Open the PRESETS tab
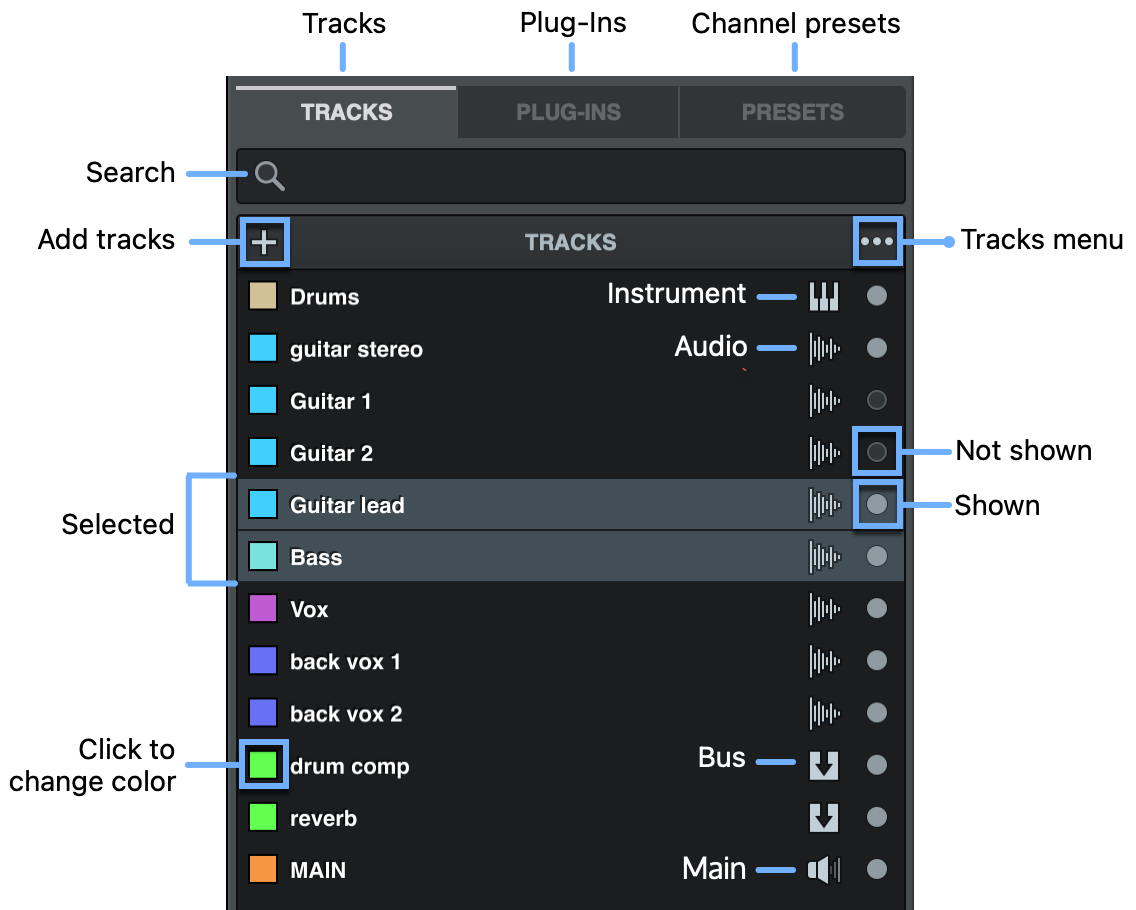The width and height of the screenshot is (1136, 910). pyautogui.click(x=792, y=111)
